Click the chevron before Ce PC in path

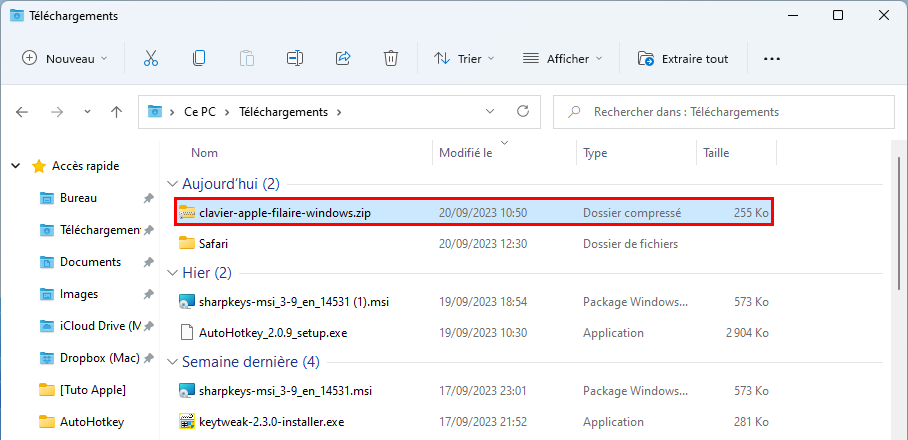pyautogui.click(x=172, y=112)
